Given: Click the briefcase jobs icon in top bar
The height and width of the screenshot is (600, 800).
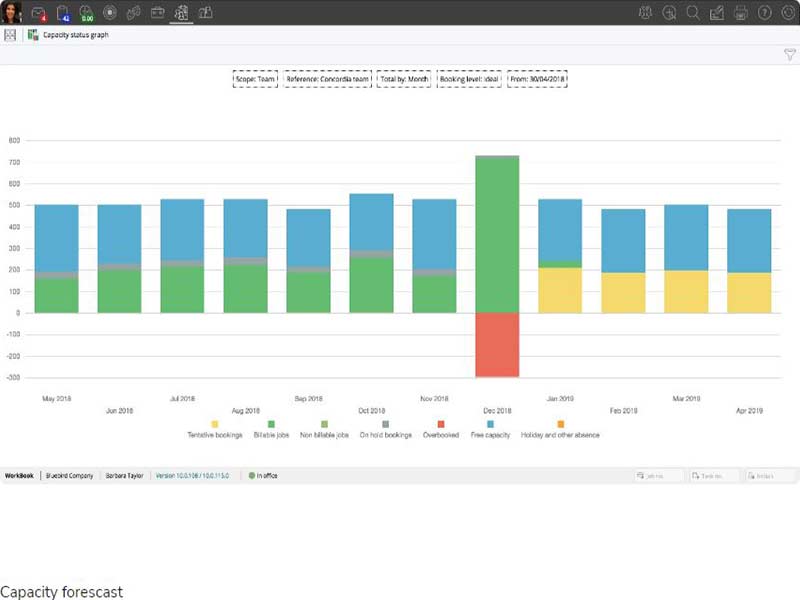Looking at the screenshot, I should (x=157, y=13).
